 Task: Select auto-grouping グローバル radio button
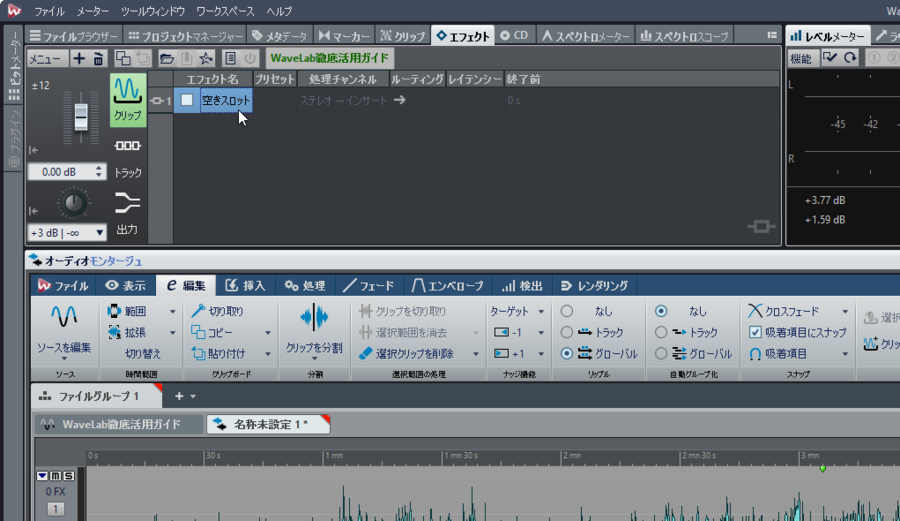(661, 353)
